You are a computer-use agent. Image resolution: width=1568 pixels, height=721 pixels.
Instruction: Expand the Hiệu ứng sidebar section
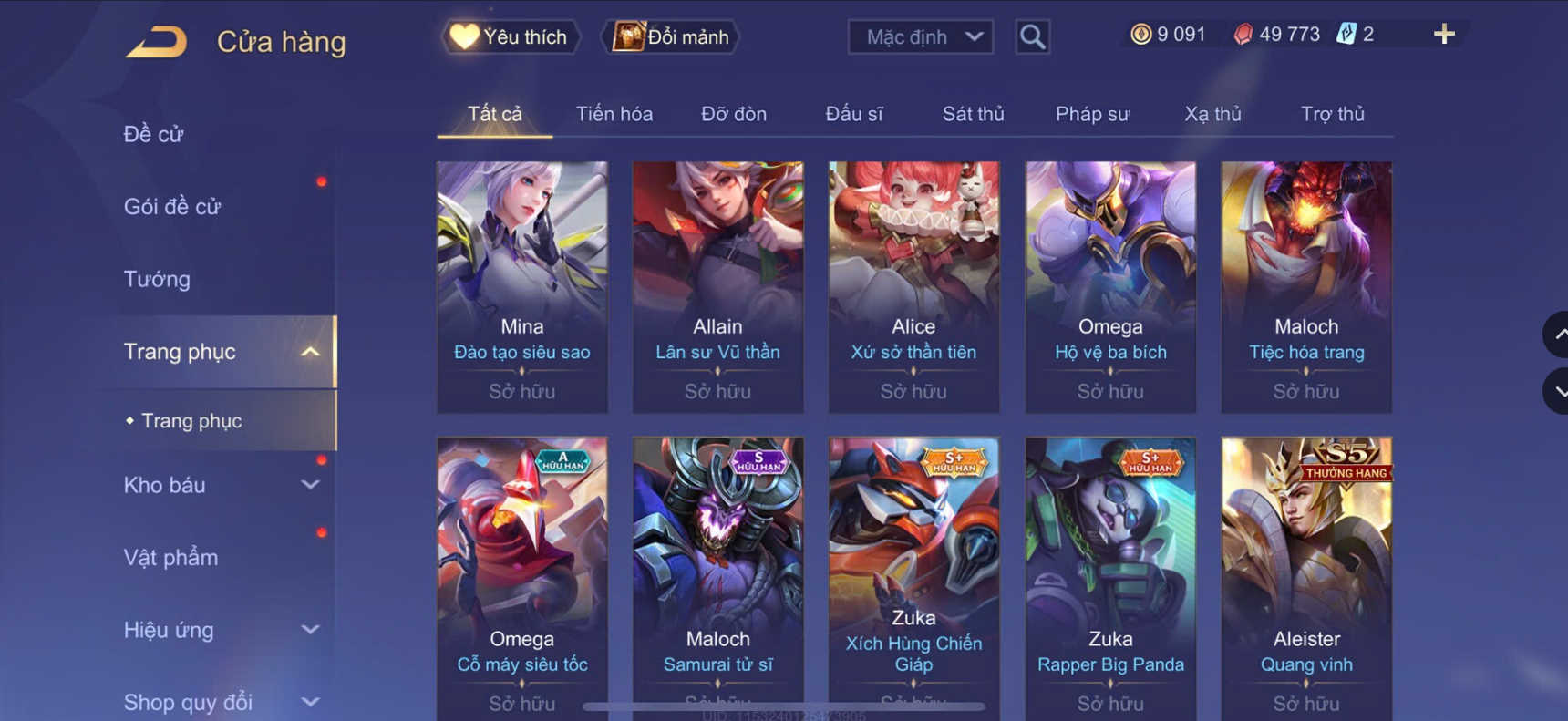tap(311, 630)
